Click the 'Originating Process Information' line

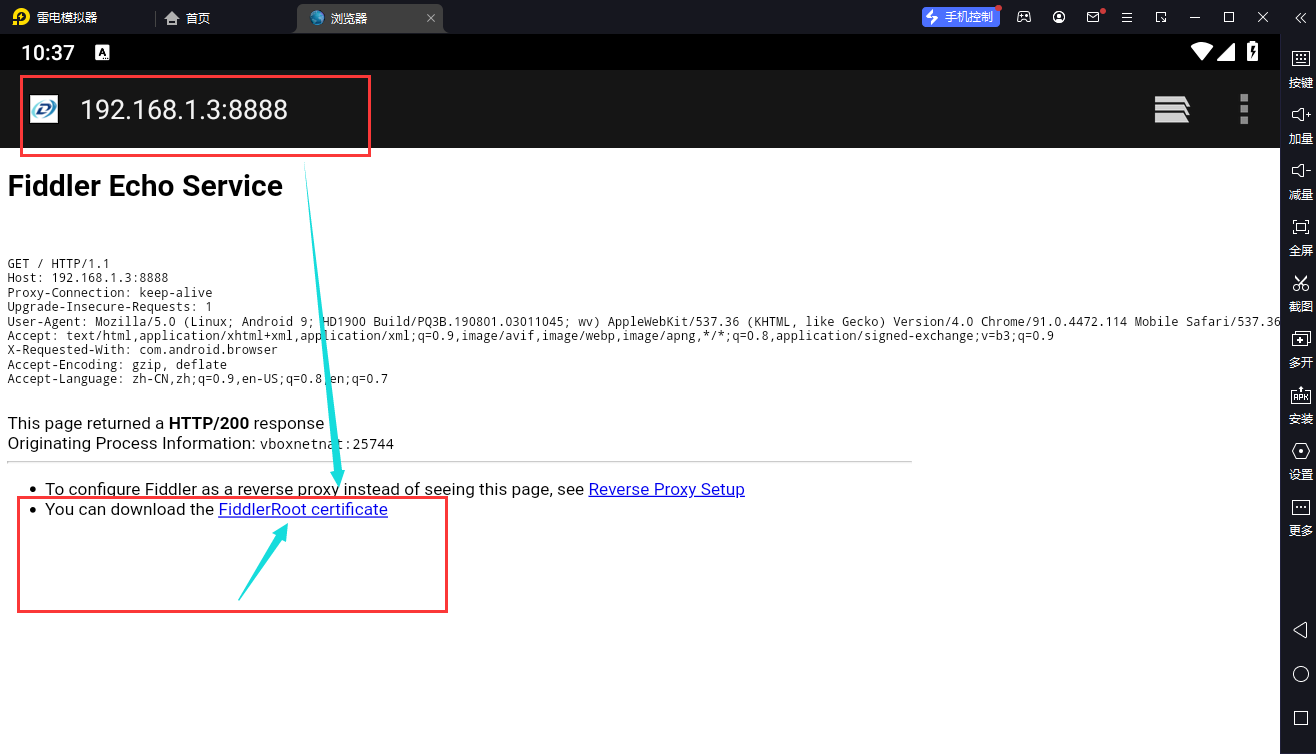point(201,443)
